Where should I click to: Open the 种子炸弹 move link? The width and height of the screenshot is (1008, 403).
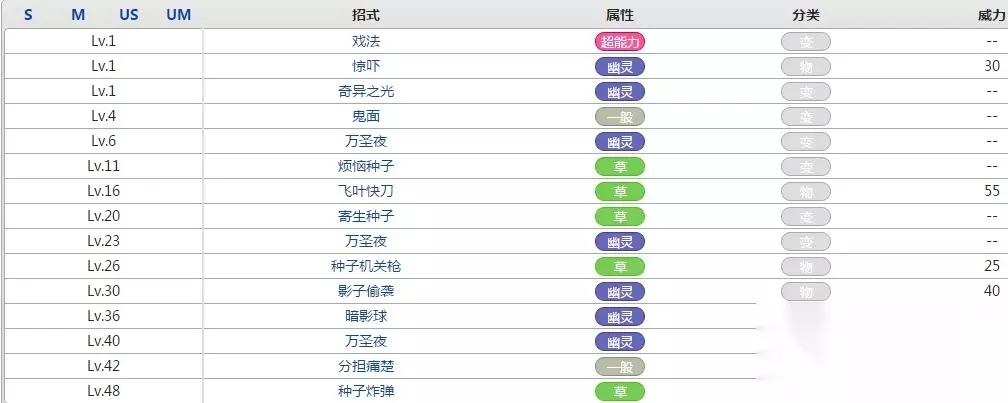pyautogui.click(x=366, y=391)
